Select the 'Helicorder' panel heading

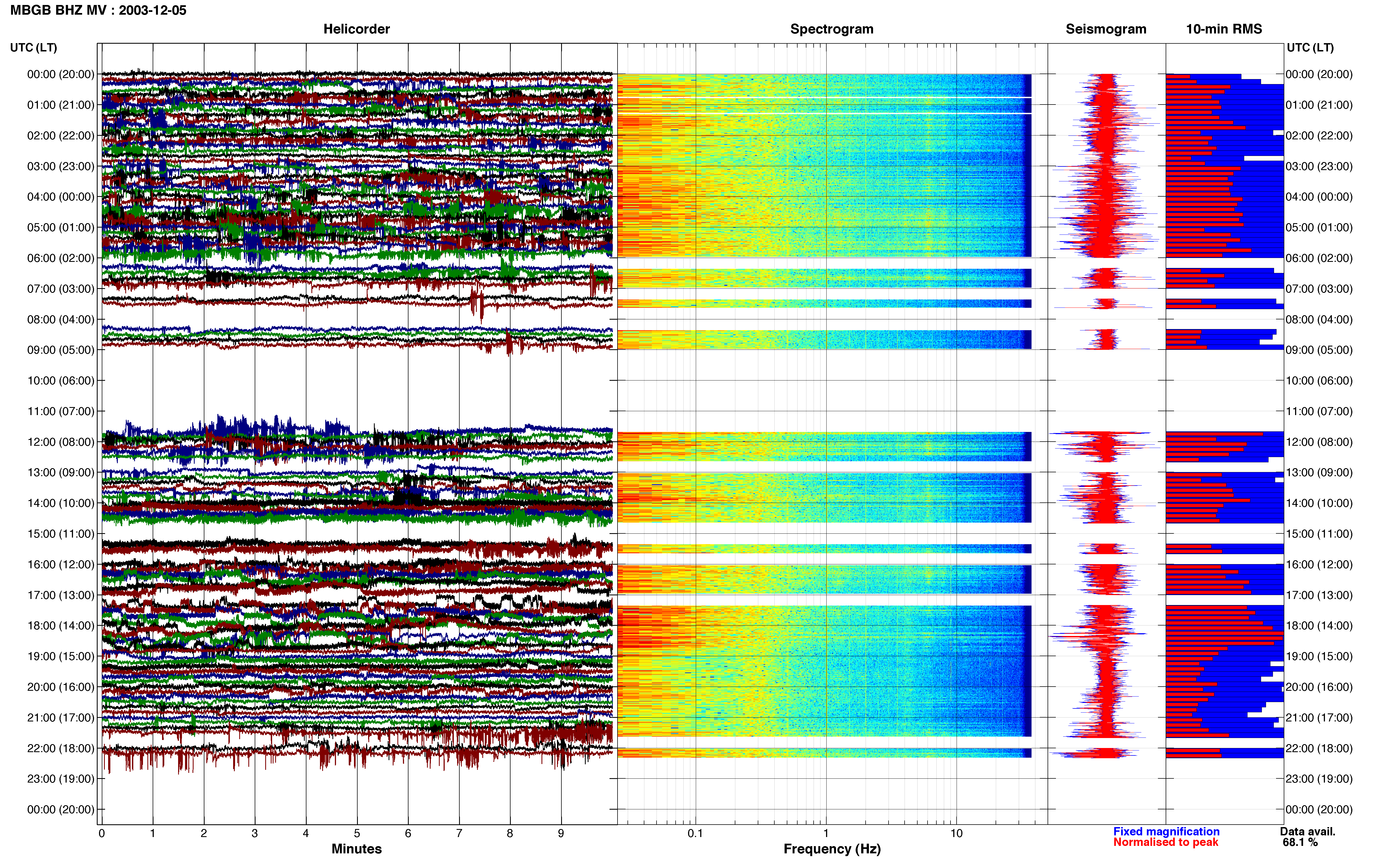356,29
